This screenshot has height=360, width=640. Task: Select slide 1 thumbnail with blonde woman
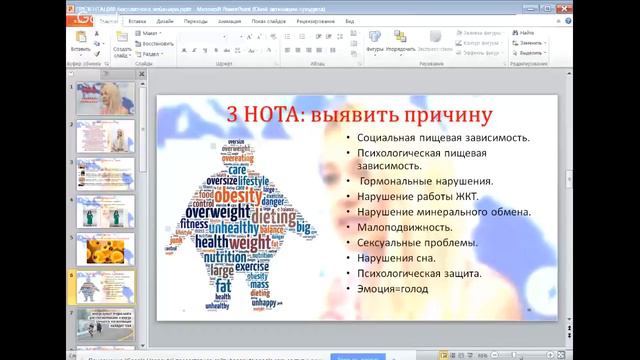[105, 98]
